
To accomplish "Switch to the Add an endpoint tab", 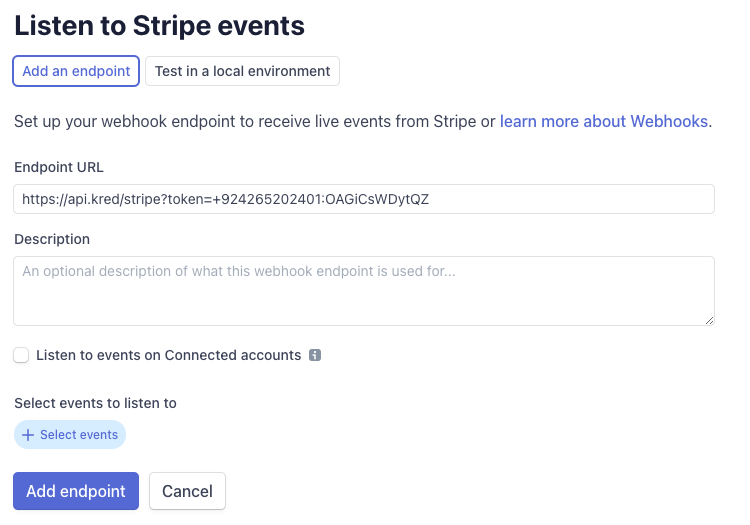I will point(76,71).
